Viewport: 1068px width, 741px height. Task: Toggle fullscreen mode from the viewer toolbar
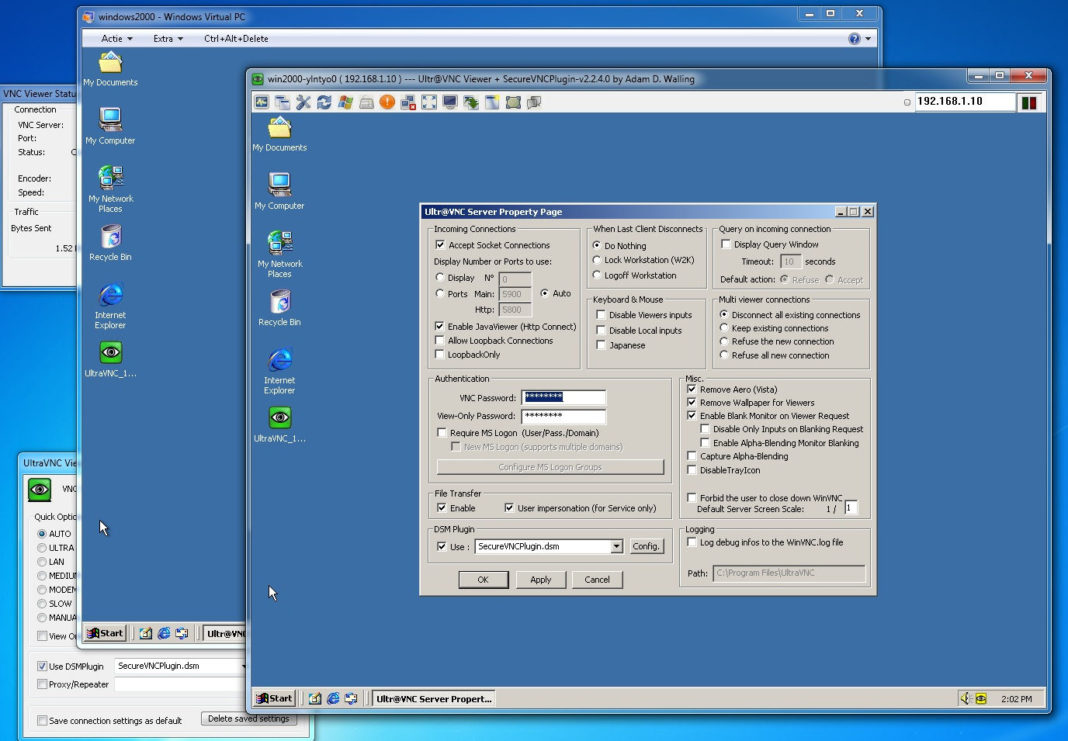[428, 101]
